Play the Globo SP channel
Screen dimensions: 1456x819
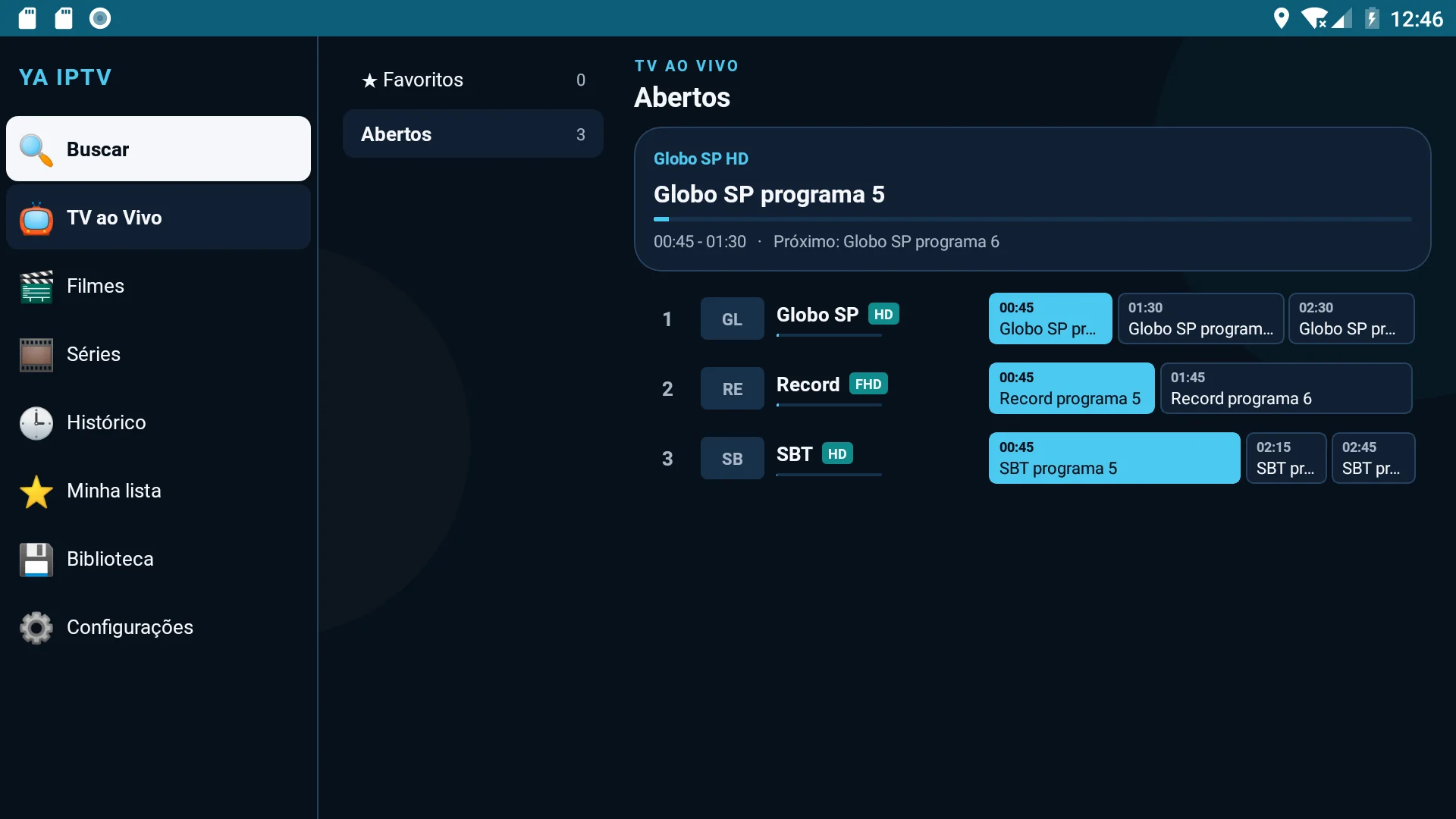(816, 318)
